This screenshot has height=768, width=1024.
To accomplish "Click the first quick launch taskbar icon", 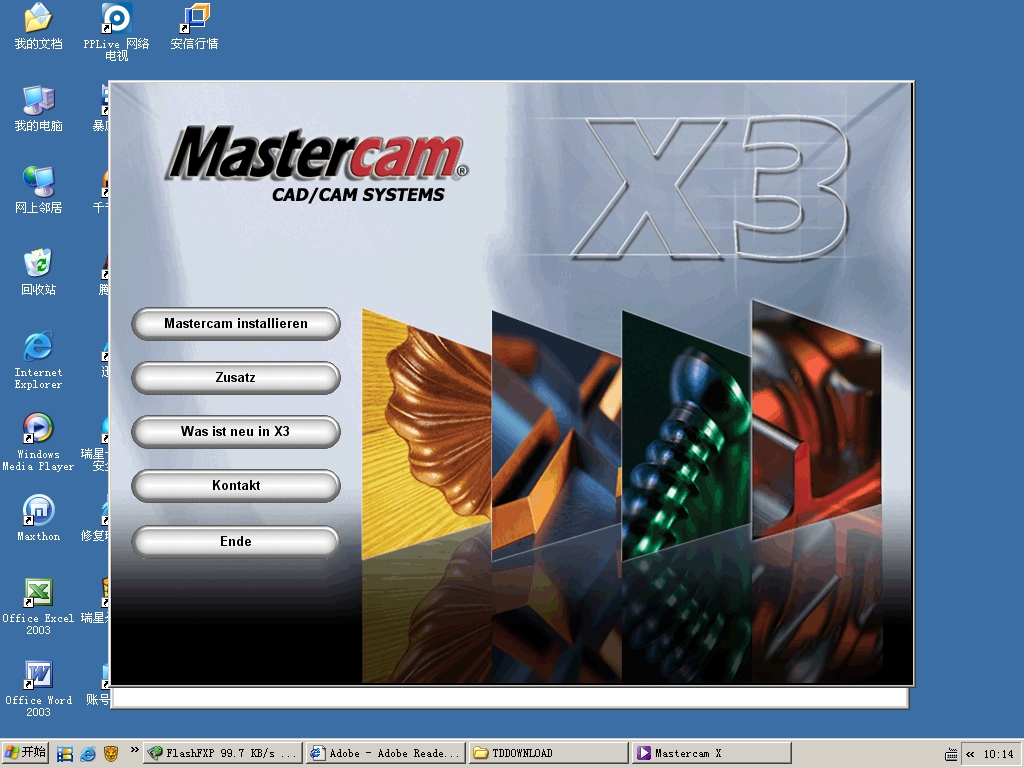I will tap(65, 754).
